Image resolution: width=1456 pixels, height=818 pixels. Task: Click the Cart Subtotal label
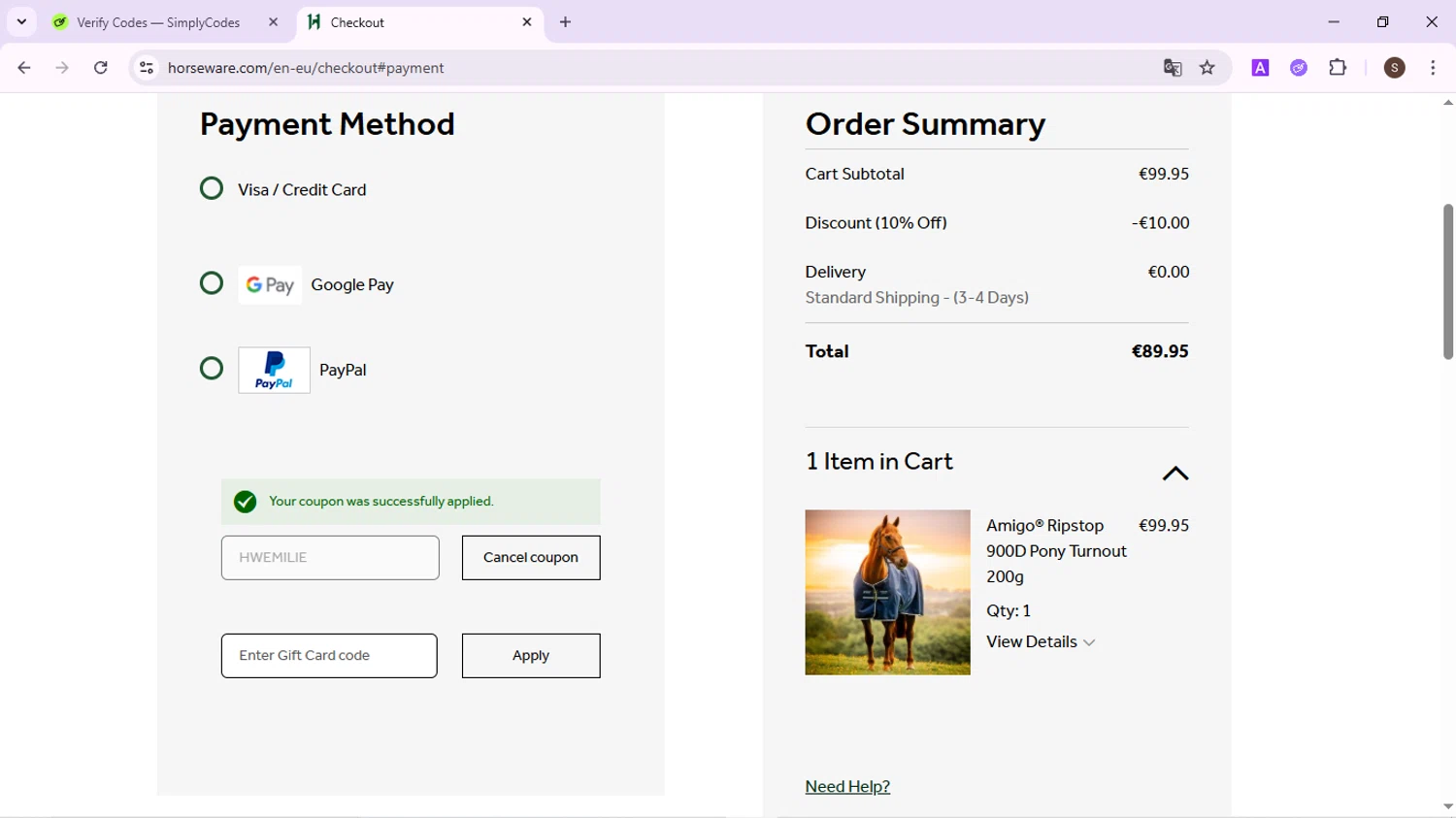pos(854,174)
